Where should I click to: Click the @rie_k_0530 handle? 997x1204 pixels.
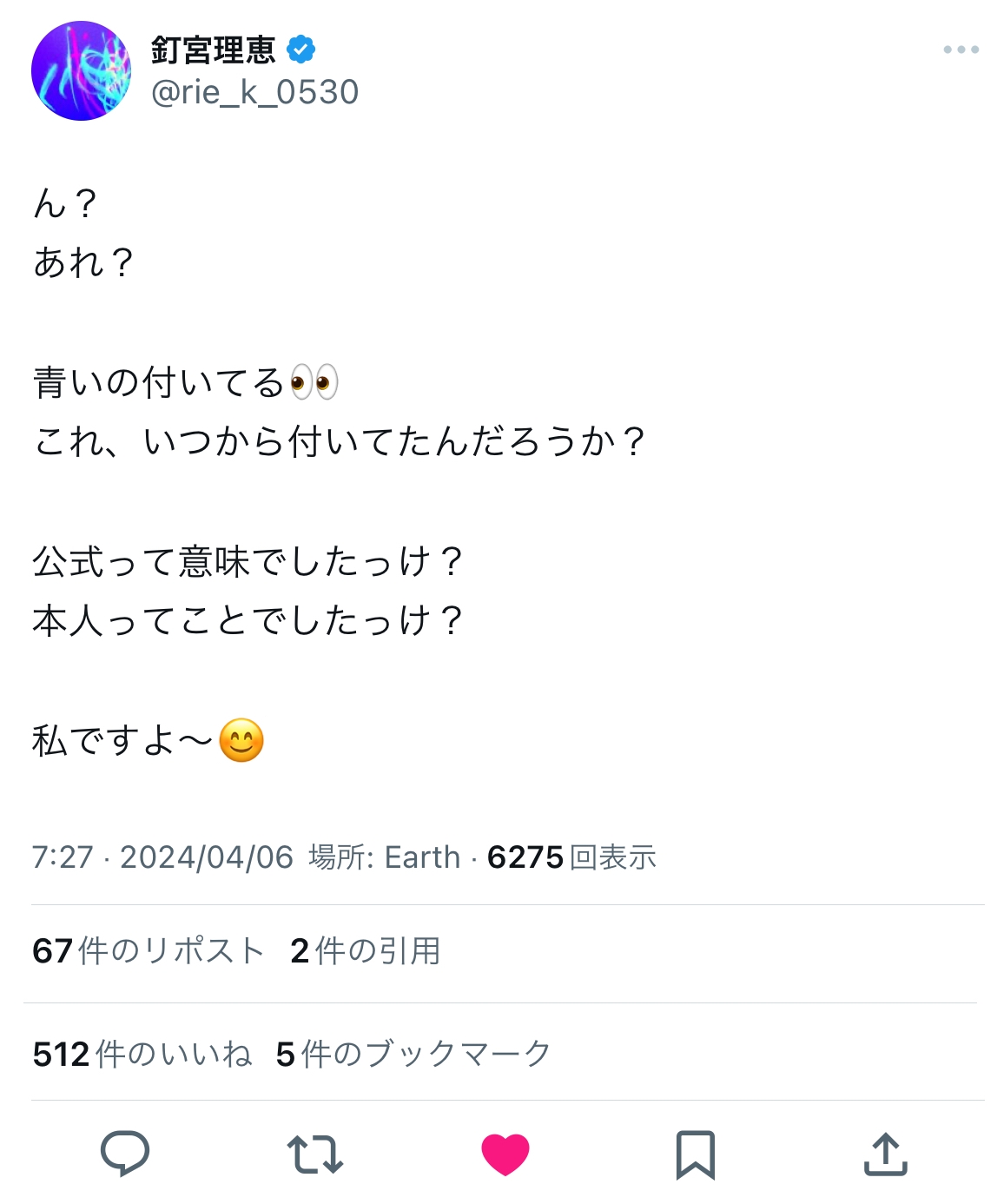tap(254, 92)
